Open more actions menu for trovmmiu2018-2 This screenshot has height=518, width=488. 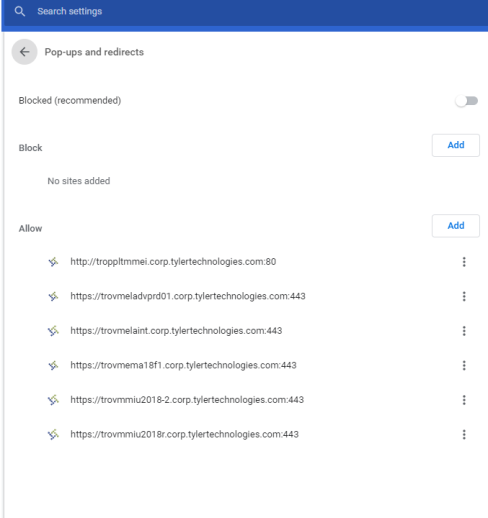point(464,400)
